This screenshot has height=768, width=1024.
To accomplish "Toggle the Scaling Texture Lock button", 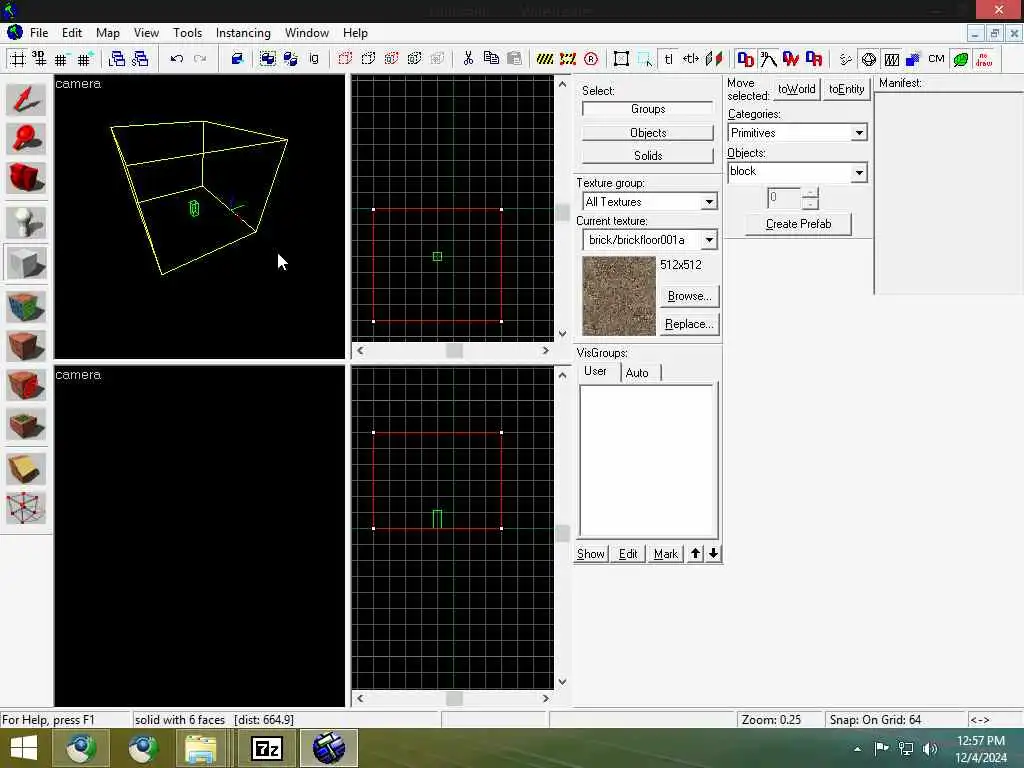I will click(691, 59).
